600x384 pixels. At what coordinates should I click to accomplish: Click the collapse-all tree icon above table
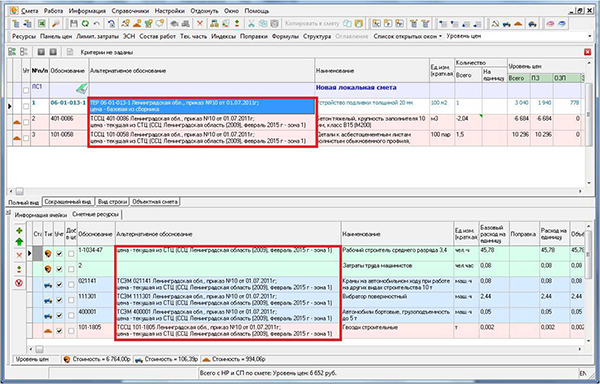(24, 52)
